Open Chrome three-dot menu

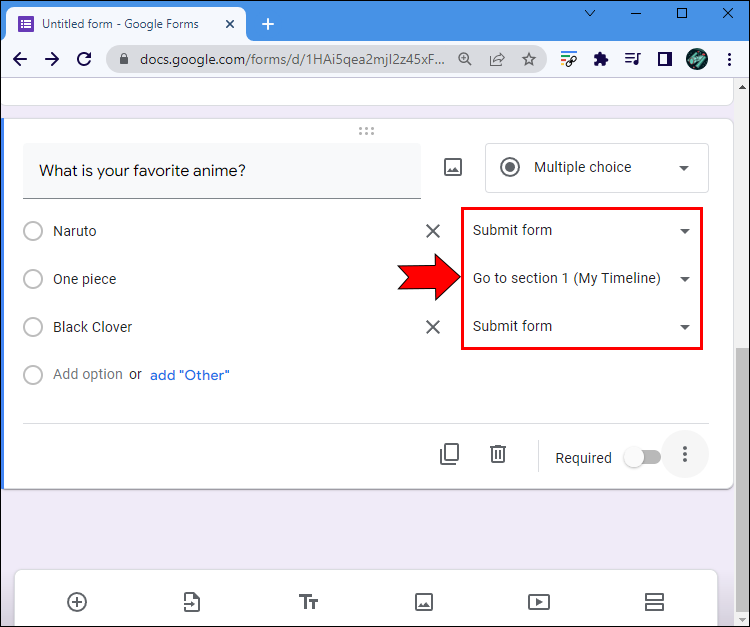[729, 59]
